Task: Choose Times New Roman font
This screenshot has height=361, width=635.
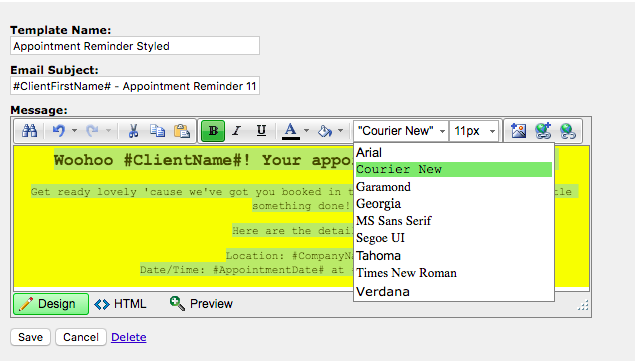Action: click(x=454, y=273)
